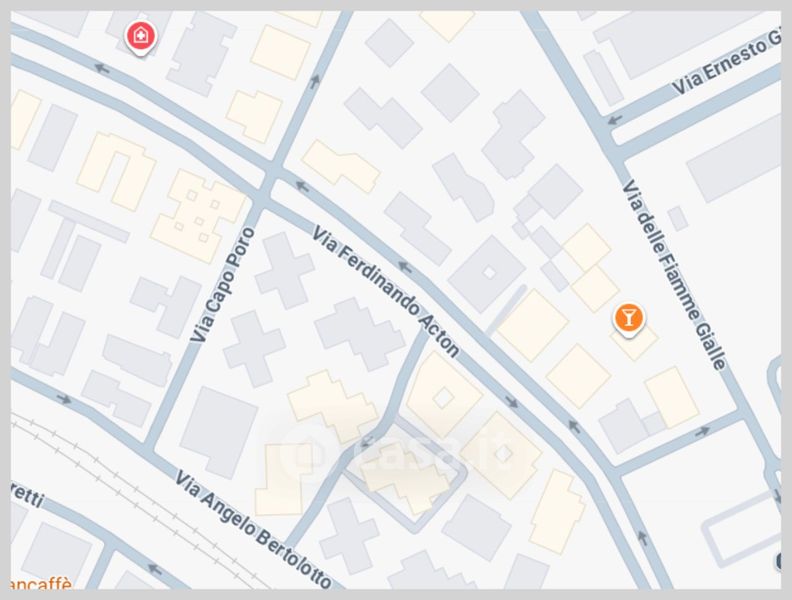Open the orange cocktail bar marker
792x600 pixels.
[628, 320]
